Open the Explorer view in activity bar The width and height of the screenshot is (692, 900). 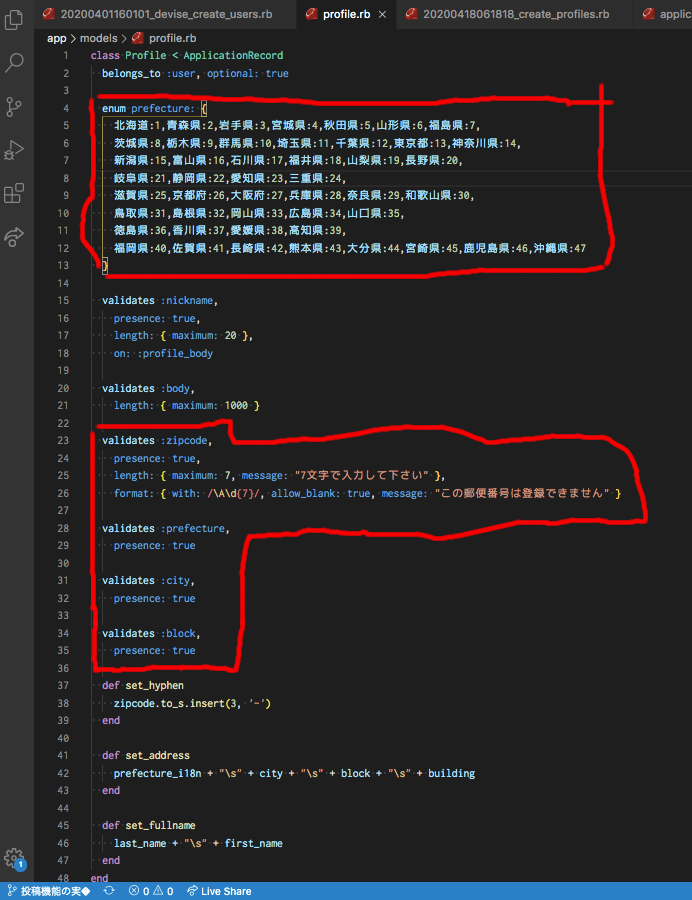pyautogui.click(x=14, y=20)
